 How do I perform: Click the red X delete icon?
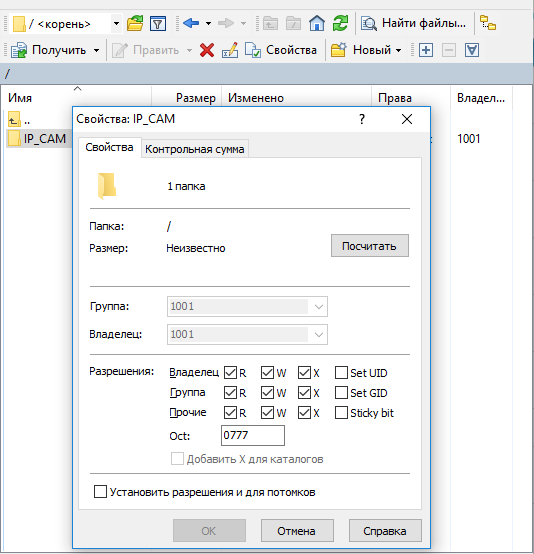coord(207,50)
